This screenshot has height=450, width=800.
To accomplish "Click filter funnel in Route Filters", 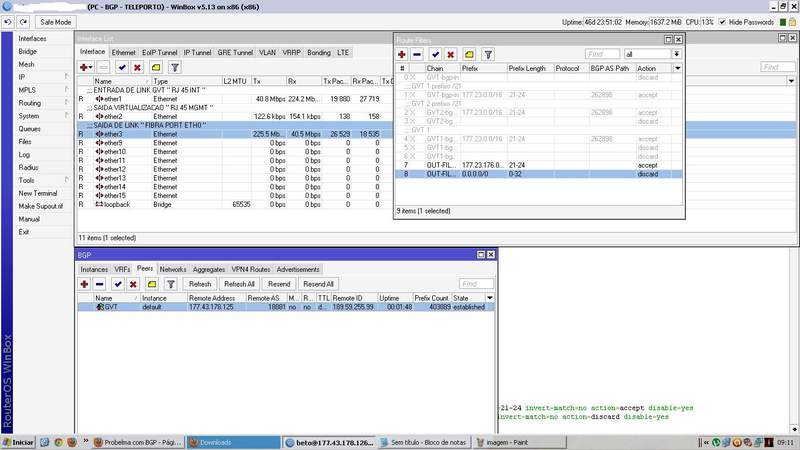I will pos(488,54).
